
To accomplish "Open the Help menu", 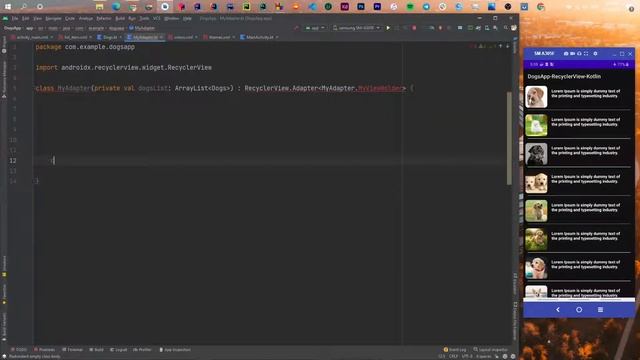I will (187, 18).
